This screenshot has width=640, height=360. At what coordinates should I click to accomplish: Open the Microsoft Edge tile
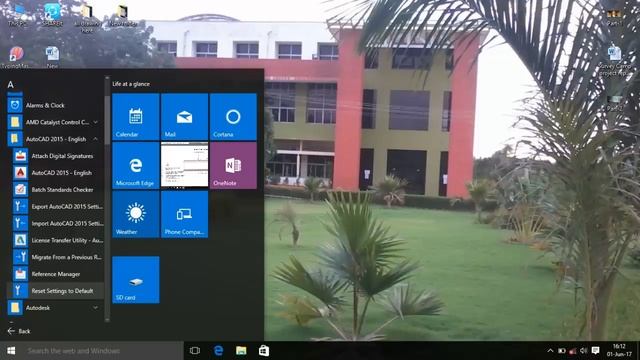[136, 165]
